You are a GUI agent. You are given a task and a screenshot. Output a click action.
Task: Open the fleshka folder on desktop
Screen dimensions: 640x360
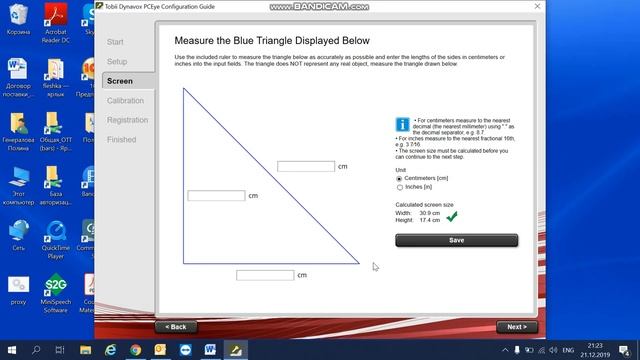point(56,77)
